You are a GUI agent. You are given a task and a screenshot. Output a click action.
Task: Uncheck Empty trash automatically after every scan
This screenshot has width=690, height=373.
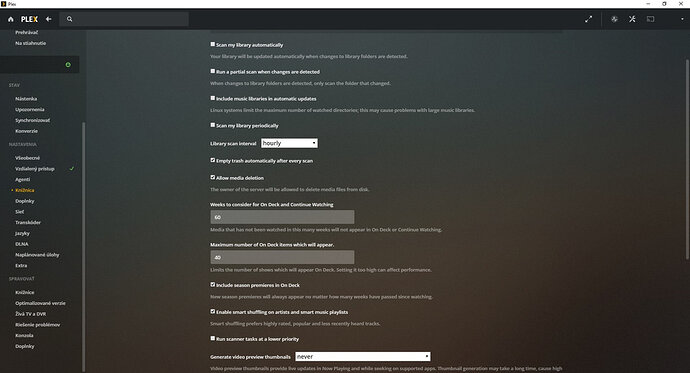click(213, 160)
